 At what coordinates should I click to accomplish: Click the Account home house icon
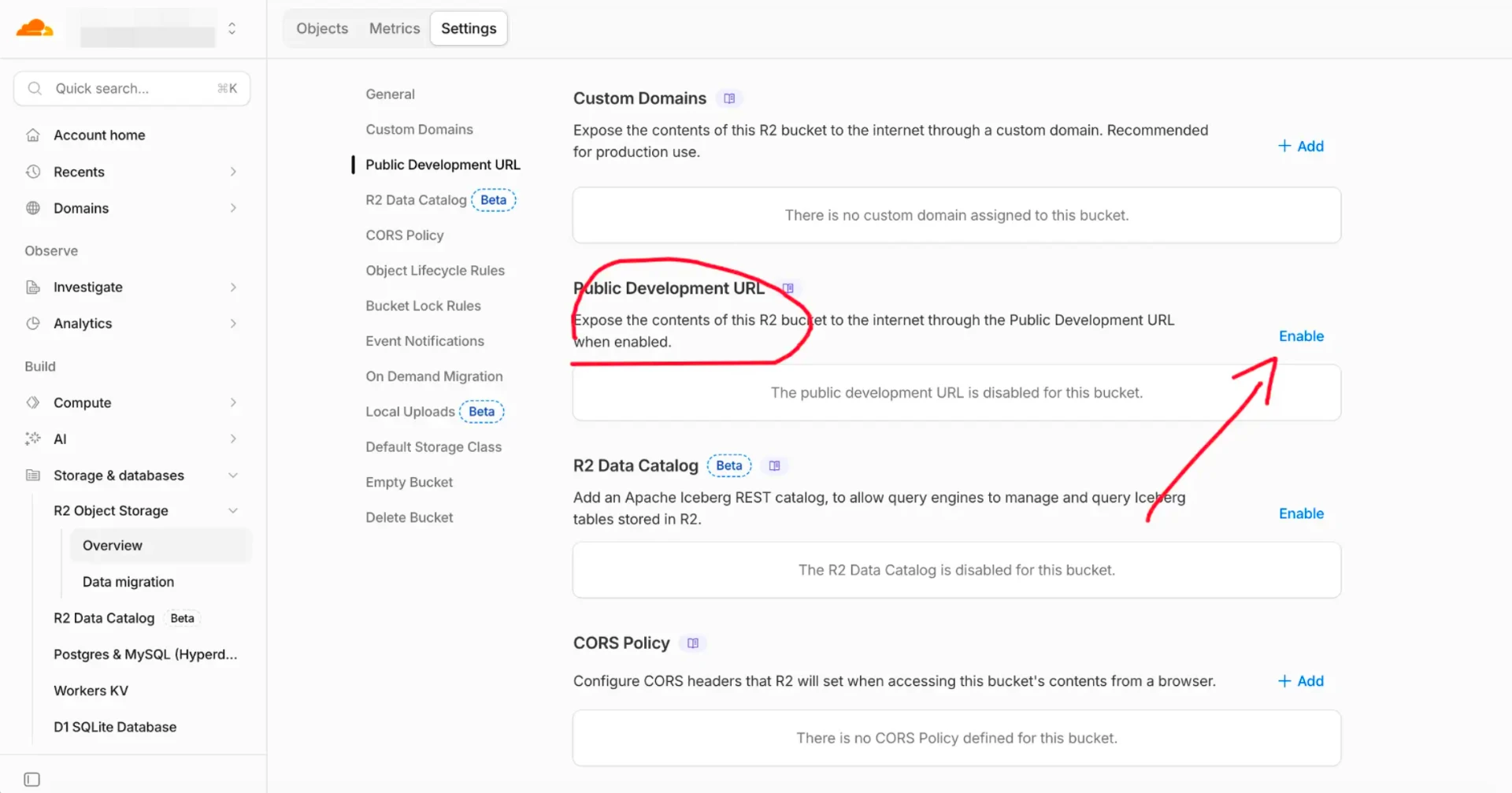[33, 135]
